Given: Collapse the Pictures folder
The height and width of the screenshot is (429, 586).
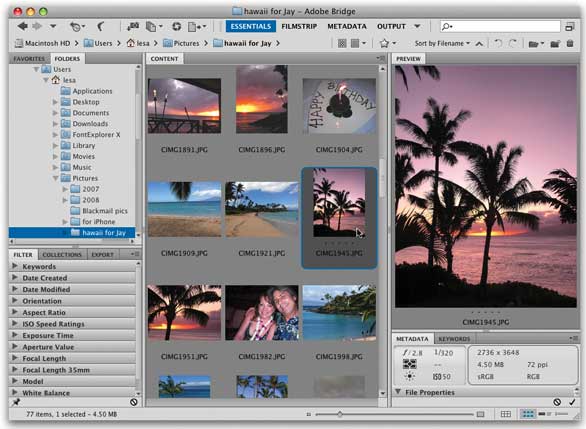Looking at the screenshot, I should (55, 178).
